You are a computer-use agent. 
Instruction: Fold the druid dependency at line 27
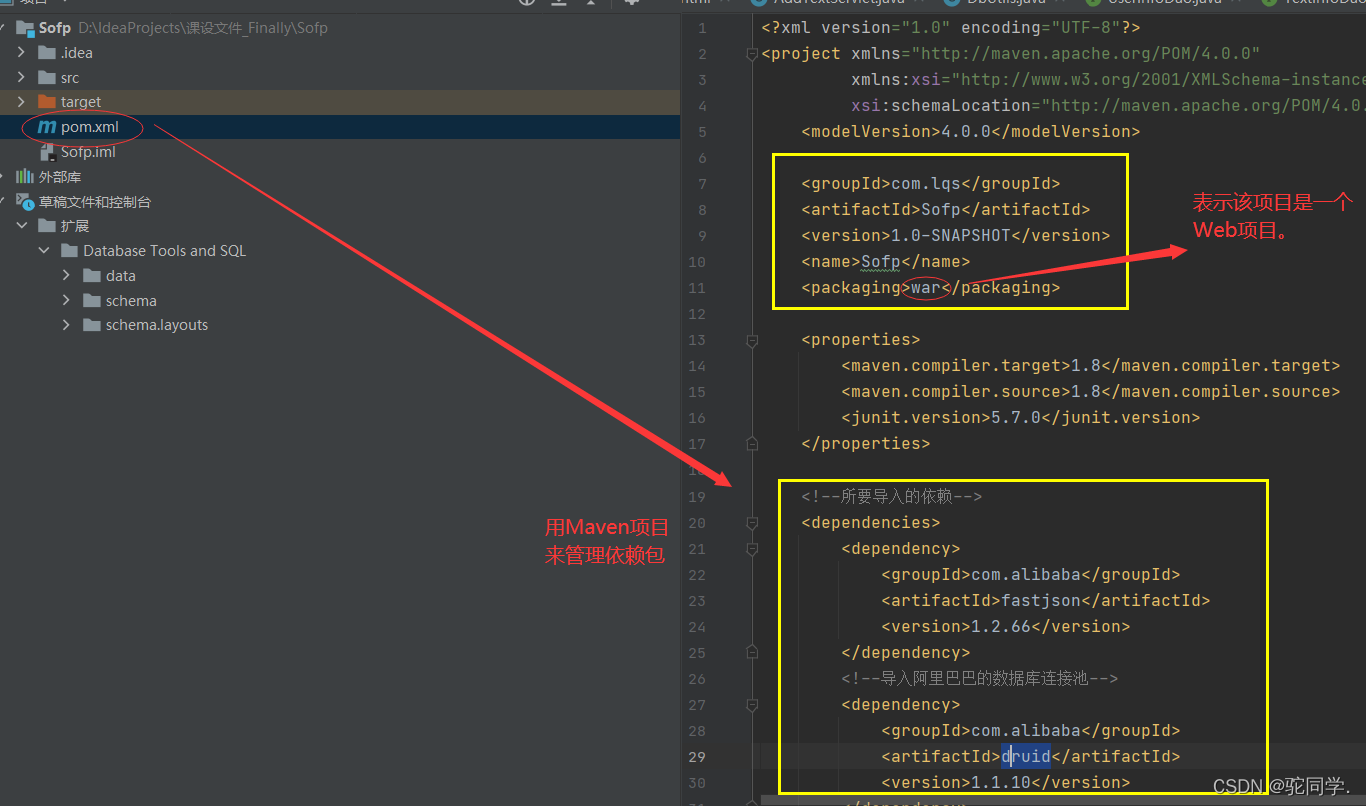(752, 704)
